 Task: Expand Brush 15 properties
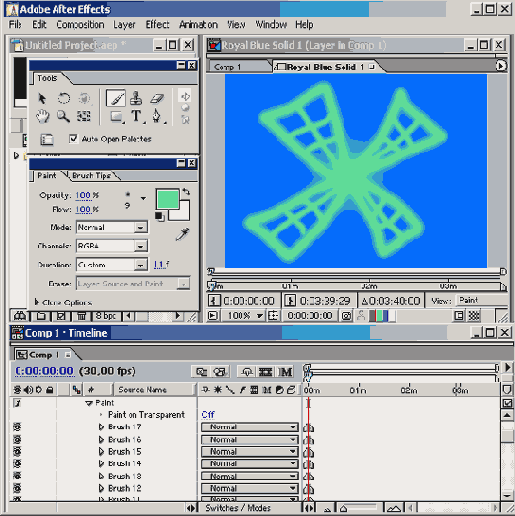click(102, 452)
